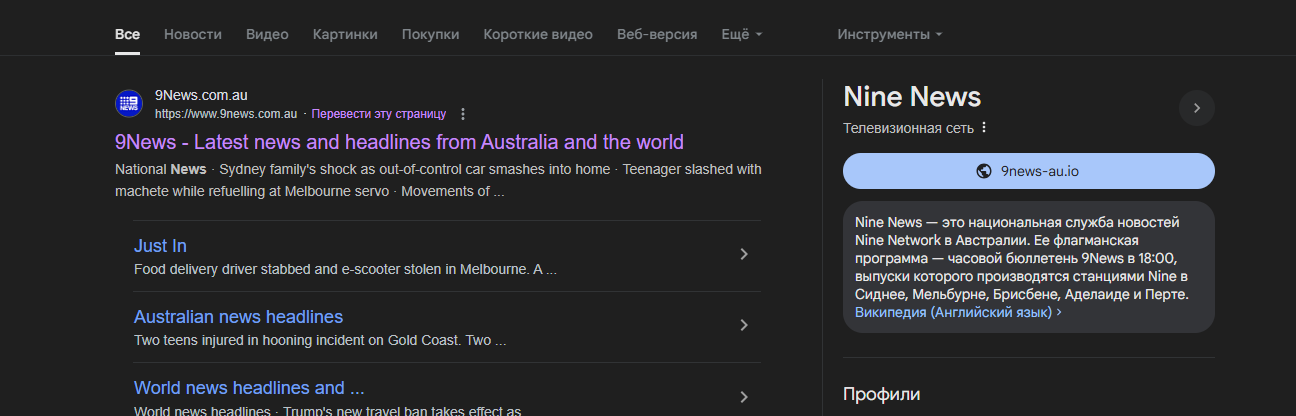The width and height of the screenshot is (1296, 416).
Task: Click the Food delivery driver stabbed snippet
Action: 345,270
